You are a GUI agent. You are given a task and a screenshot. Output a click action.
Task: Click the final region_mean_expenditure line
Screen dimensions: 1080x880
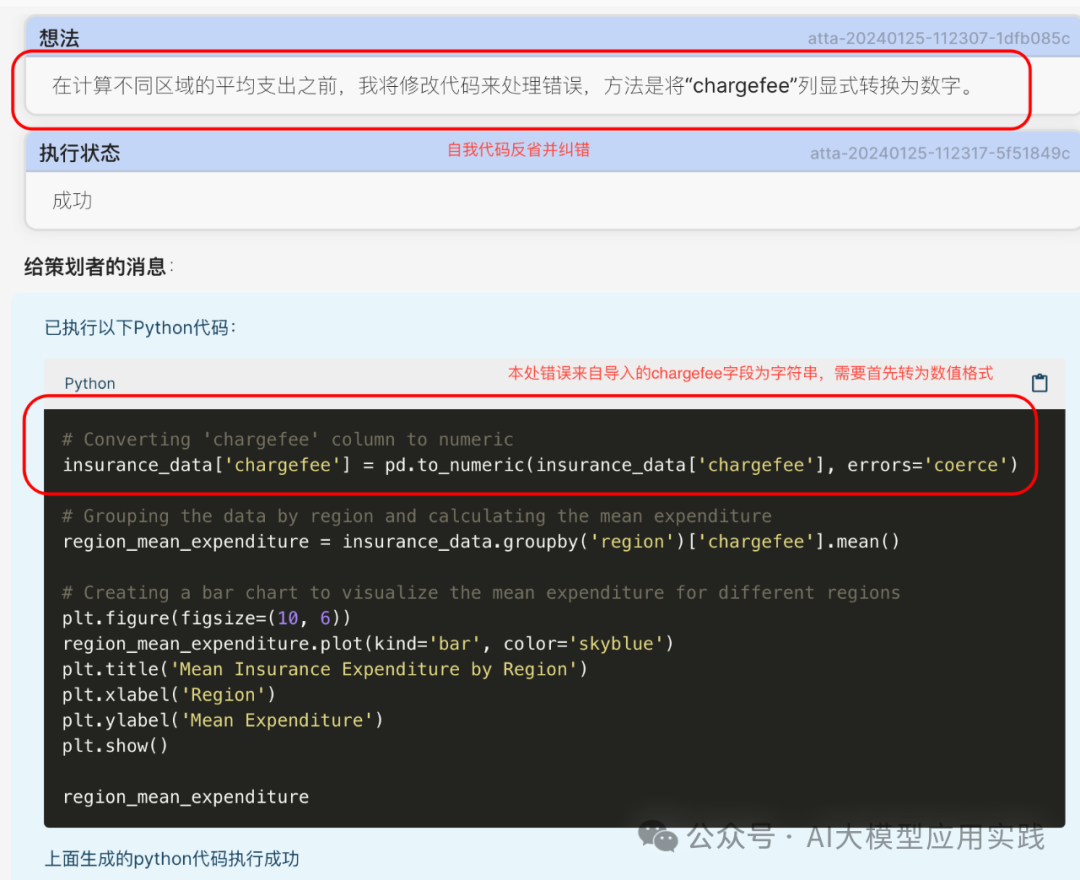coord(186,797)
